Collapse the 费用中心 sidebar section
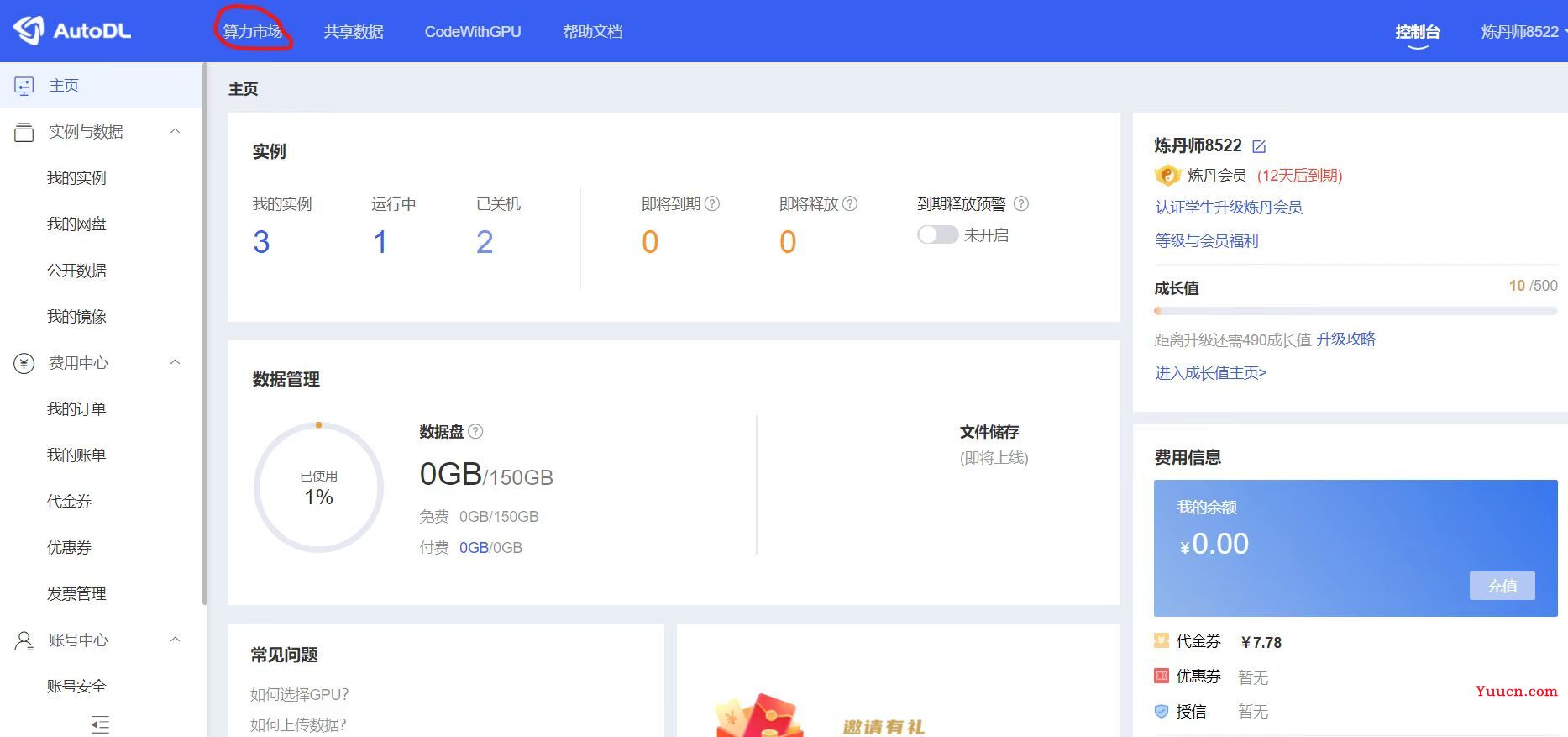 point(176,362)
